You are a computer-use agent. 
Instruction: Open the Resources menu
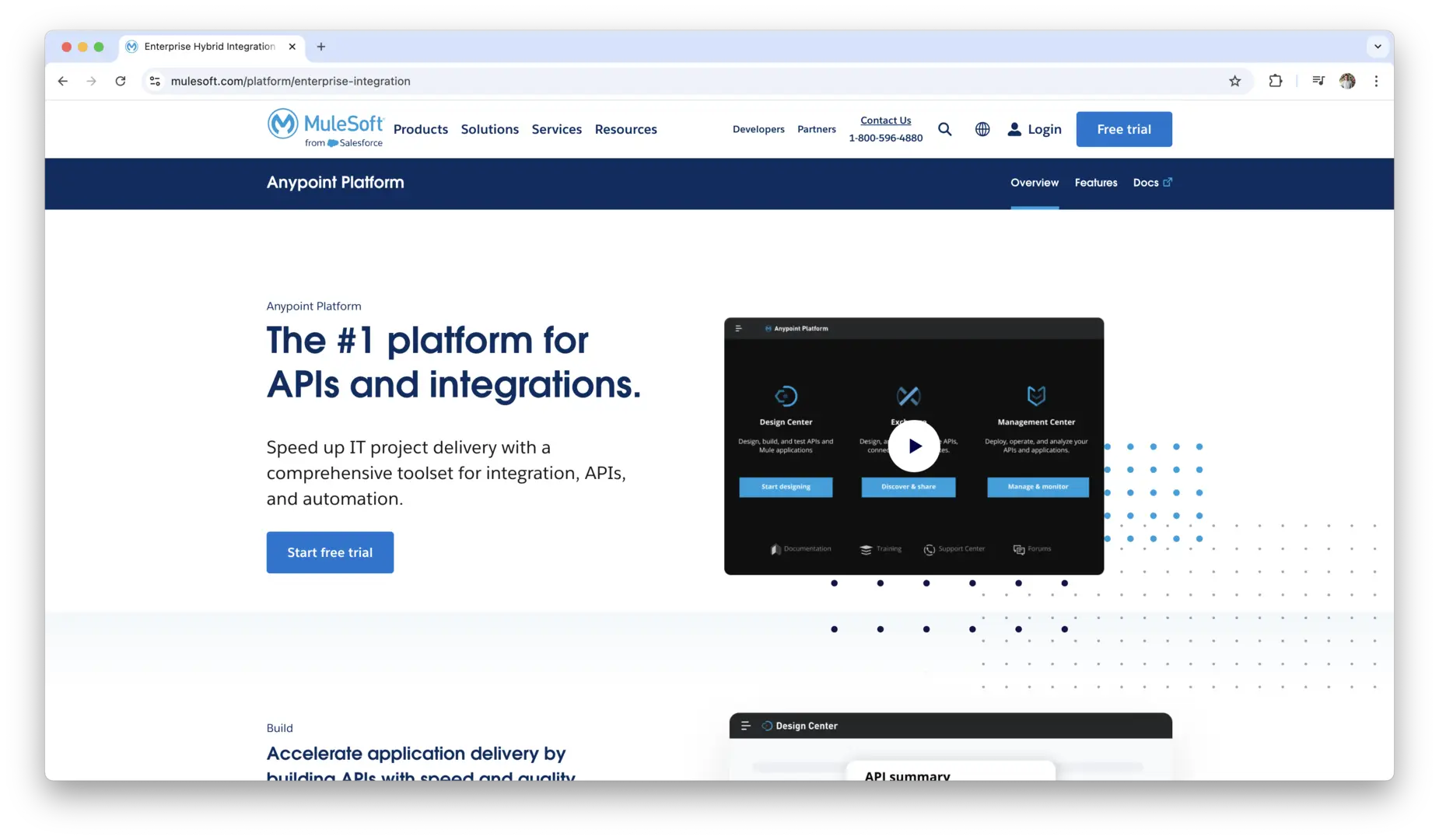pyautogui.click(x=626, y=129)
